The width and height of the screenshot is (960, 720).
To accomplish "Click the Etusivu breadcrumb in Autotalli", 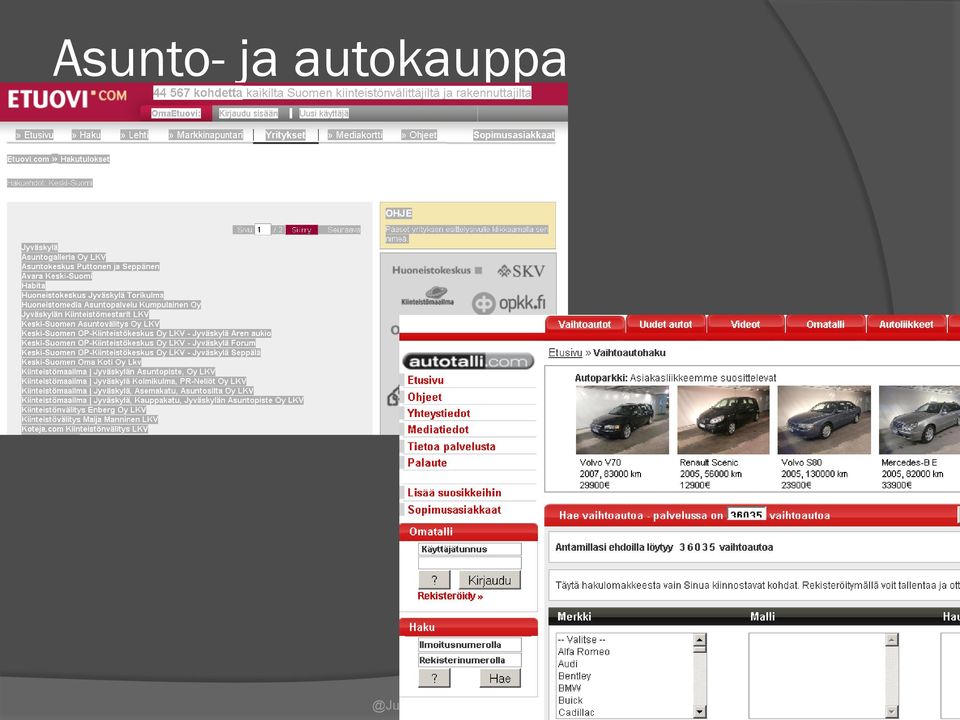I will (x=565, y=353).
